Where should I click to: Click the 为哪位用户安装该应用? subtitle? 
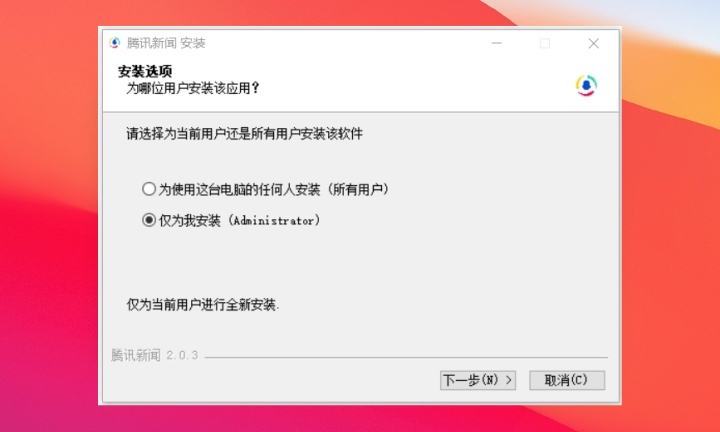pos(193,88)
